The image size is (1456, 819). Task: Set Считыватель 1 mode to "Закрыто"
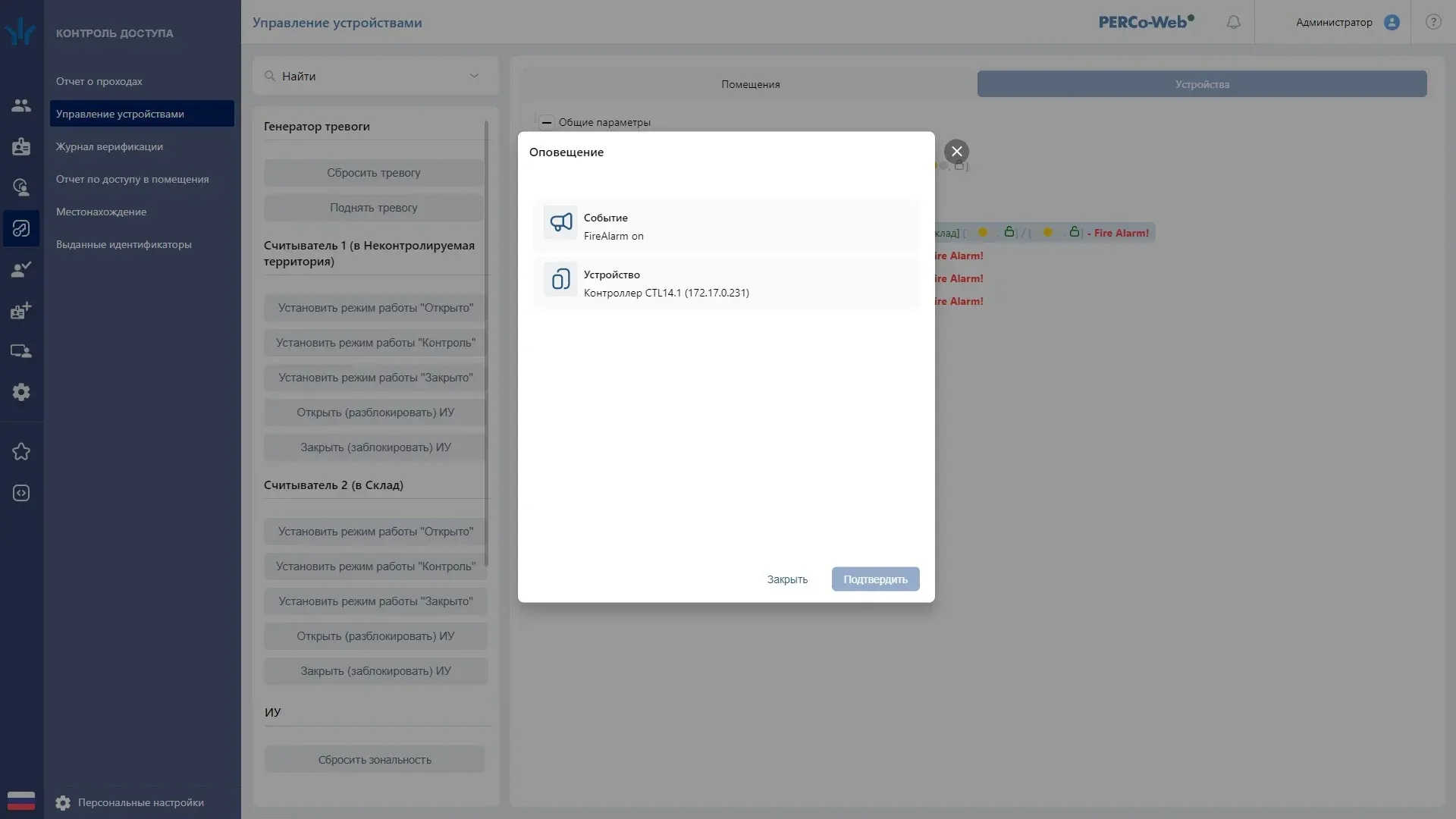pyautogui.click(x=375, y=378)
